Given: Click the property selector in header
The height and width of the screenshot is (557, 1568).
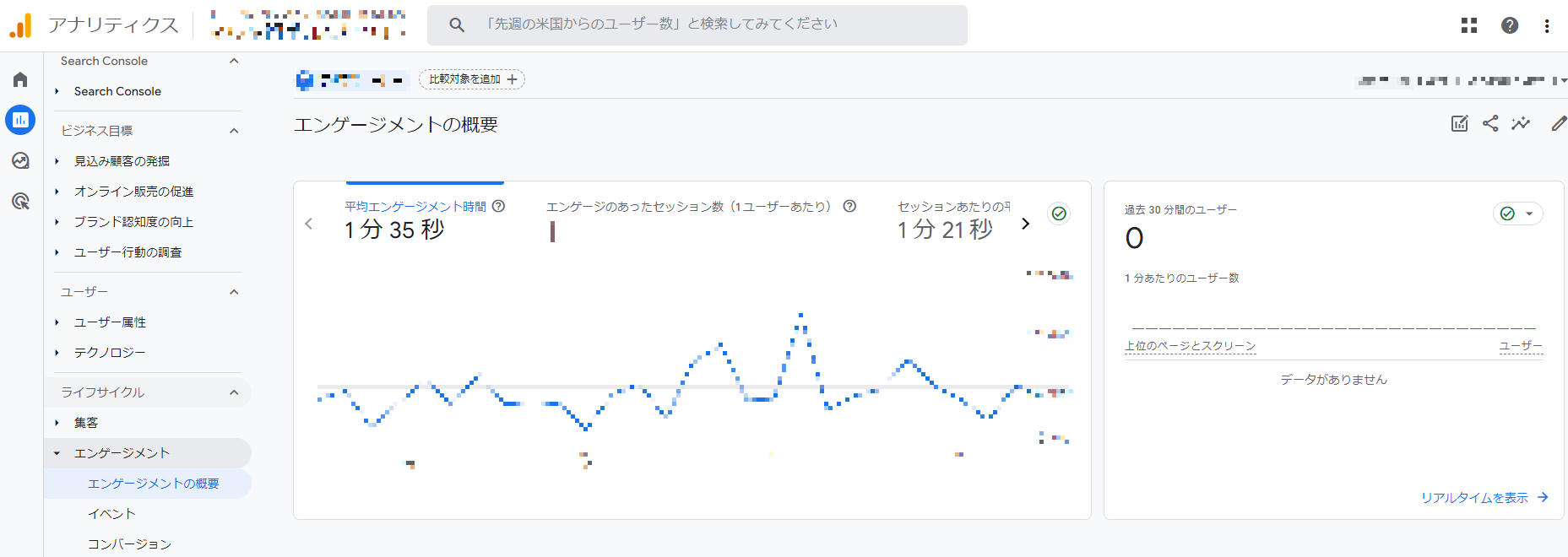Looking at the screenshot, I should [x=309, y=24].
